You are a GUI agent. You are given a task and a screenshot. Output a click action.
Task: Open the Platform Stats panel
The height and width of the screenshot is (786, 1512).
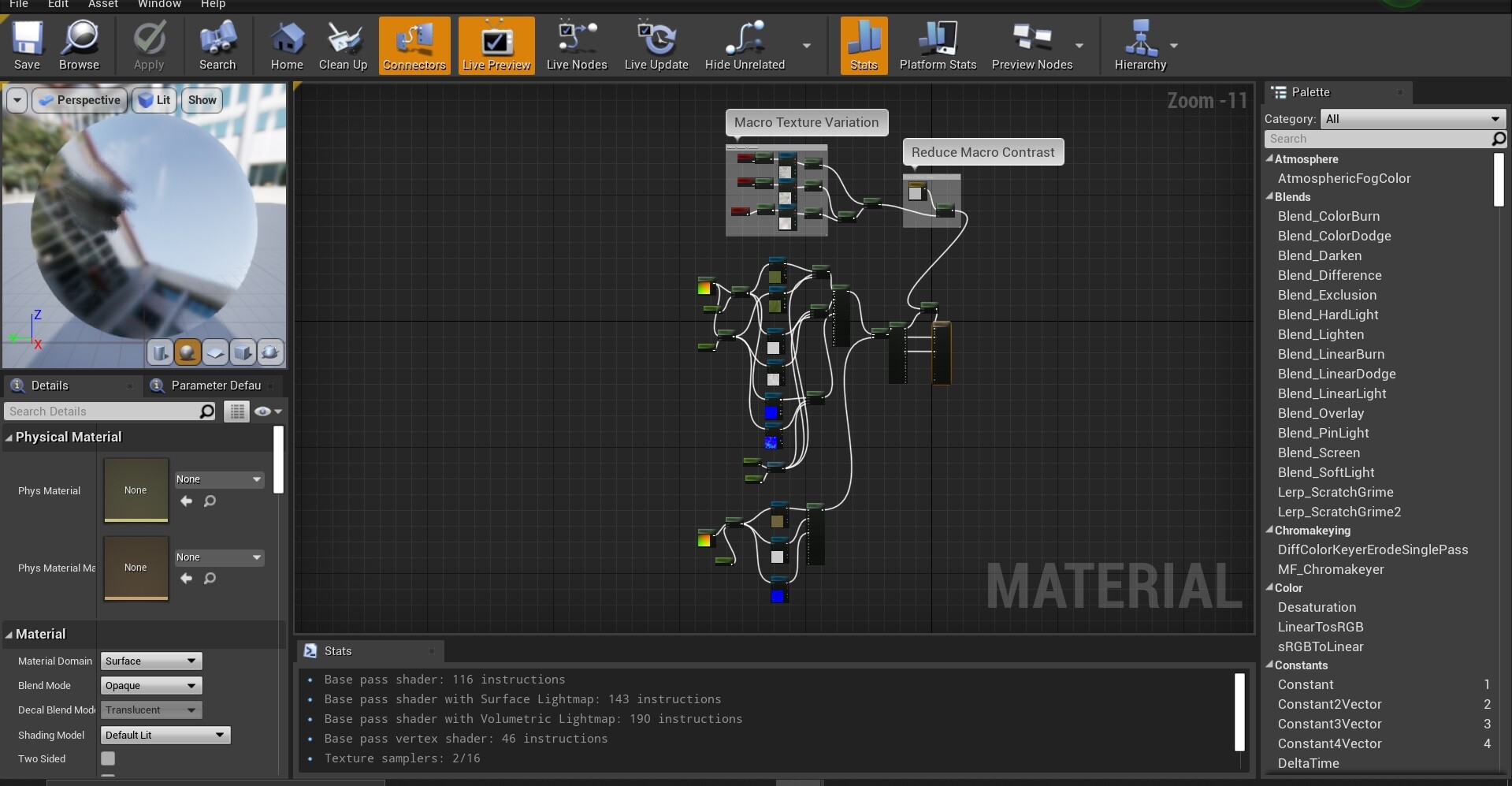(938, 46)
